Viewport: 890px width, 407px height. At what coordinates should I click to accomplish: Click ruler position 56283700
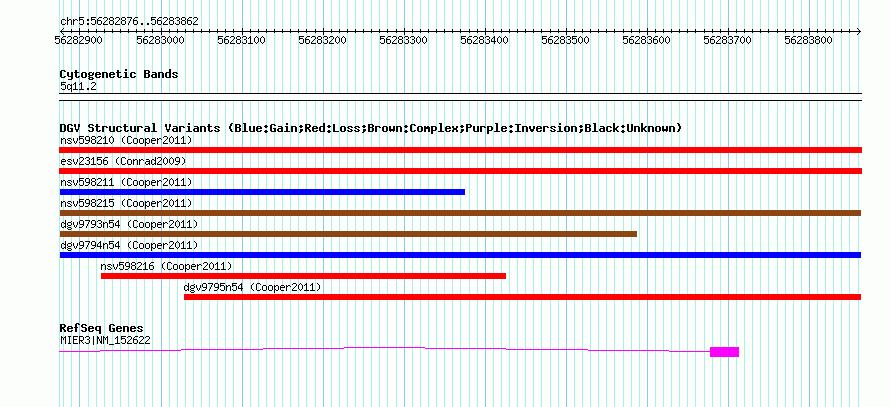728,40
